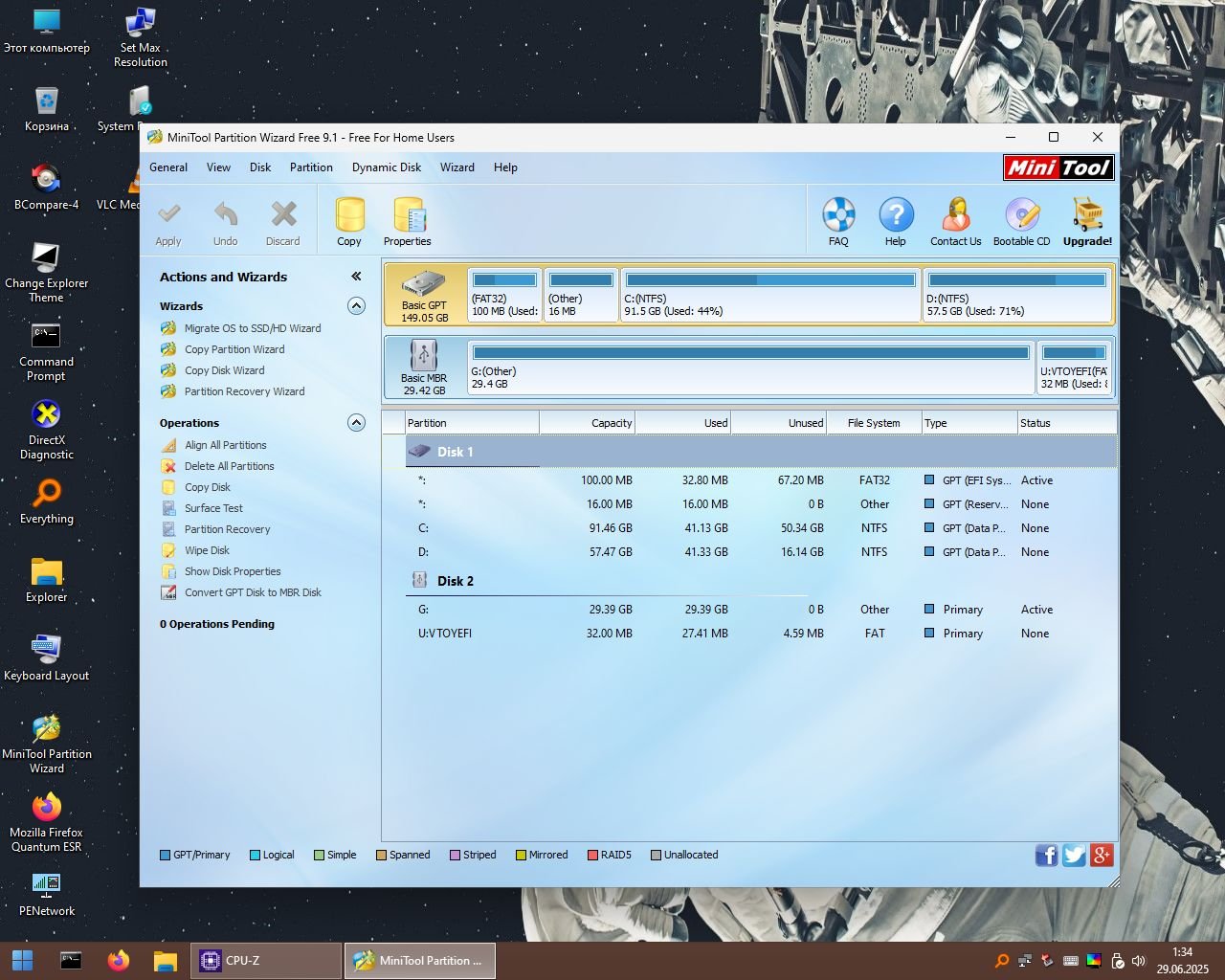
Task: Click the Copy toolbar icon
Action: (x=349, y=221)
